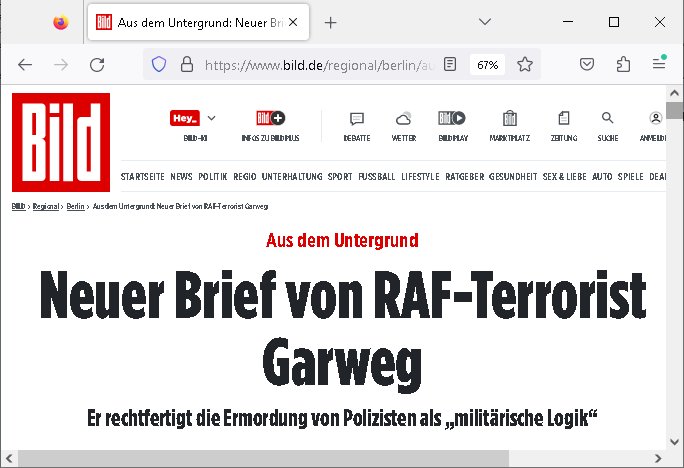
Task: Open Firefox View icon
Action: pyautogui.click(x=61, y=22)
